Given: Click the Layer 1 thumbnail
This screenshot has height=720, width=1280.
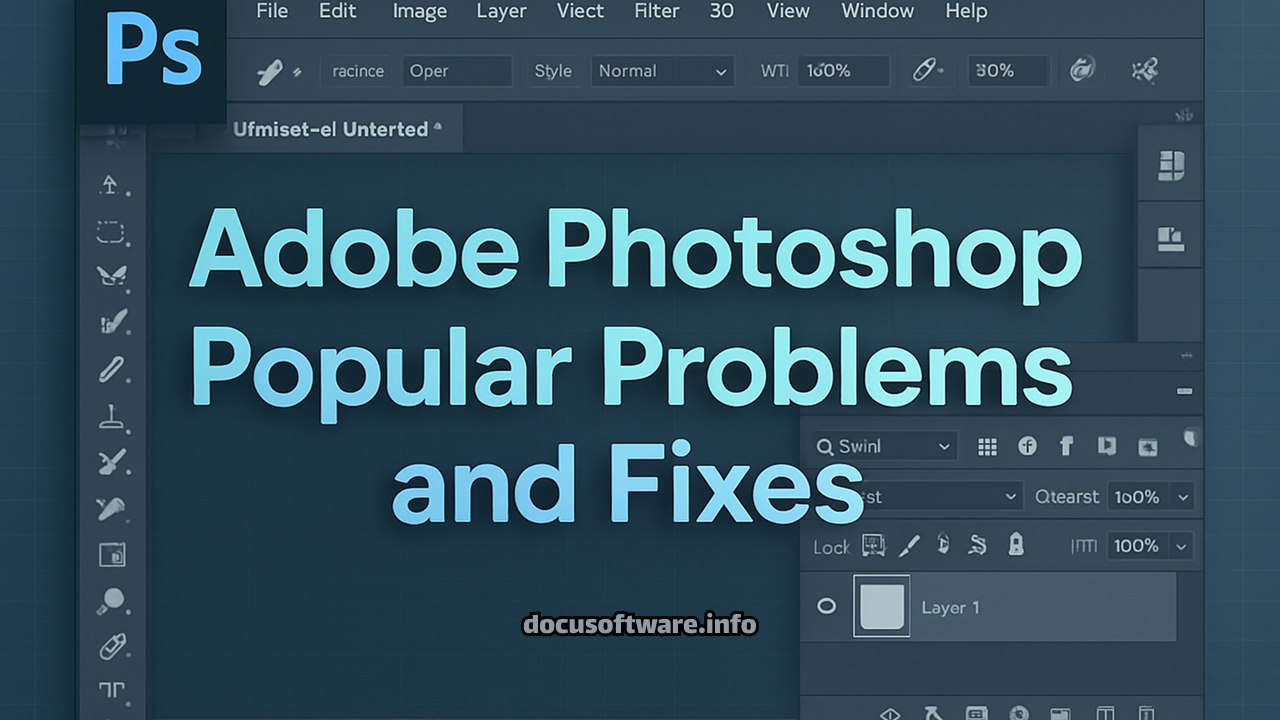Looking at the screenshot, I should (x=881, y=606).
